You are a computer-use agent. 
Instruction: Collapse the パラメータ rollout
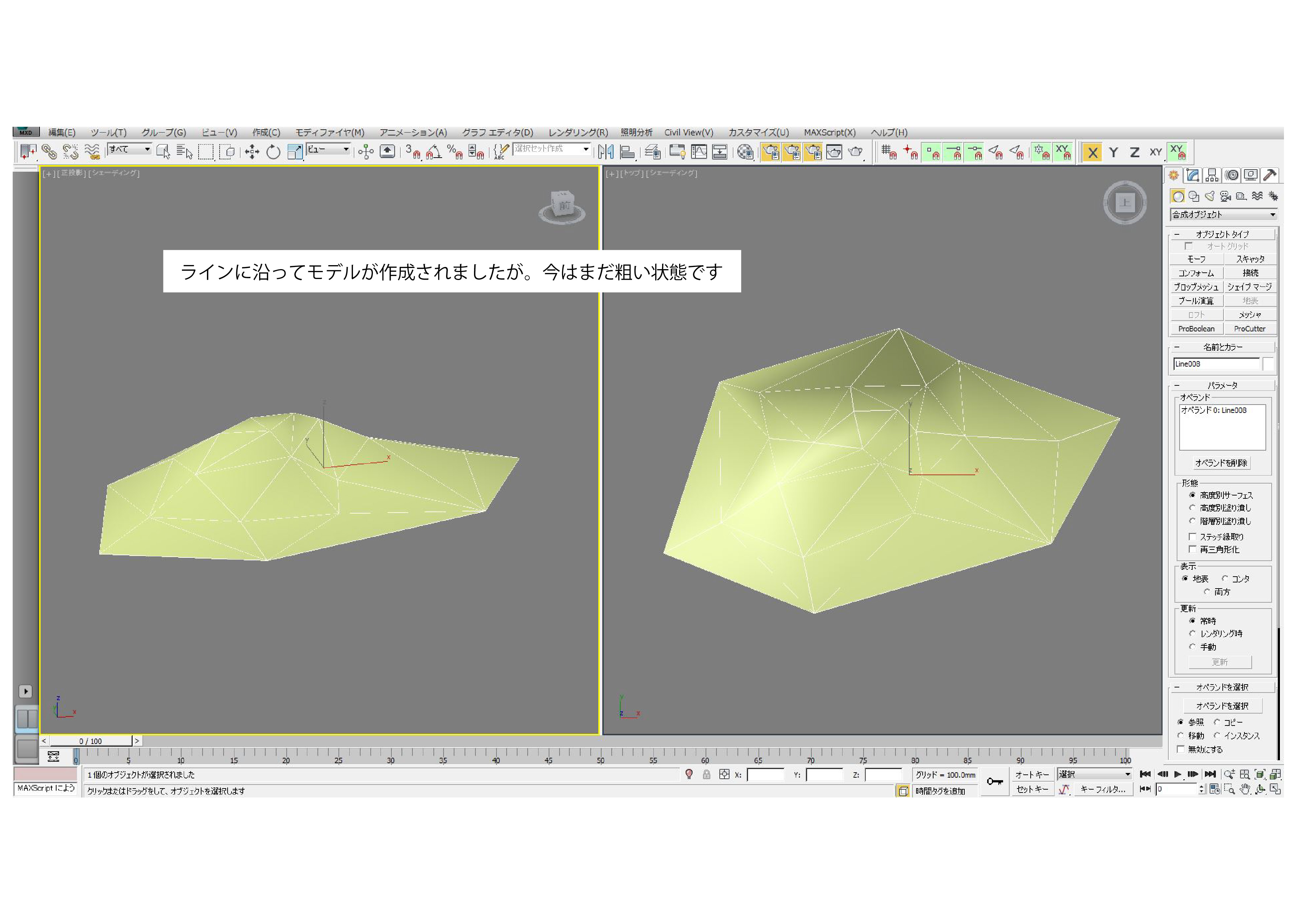click(1222, 385)
